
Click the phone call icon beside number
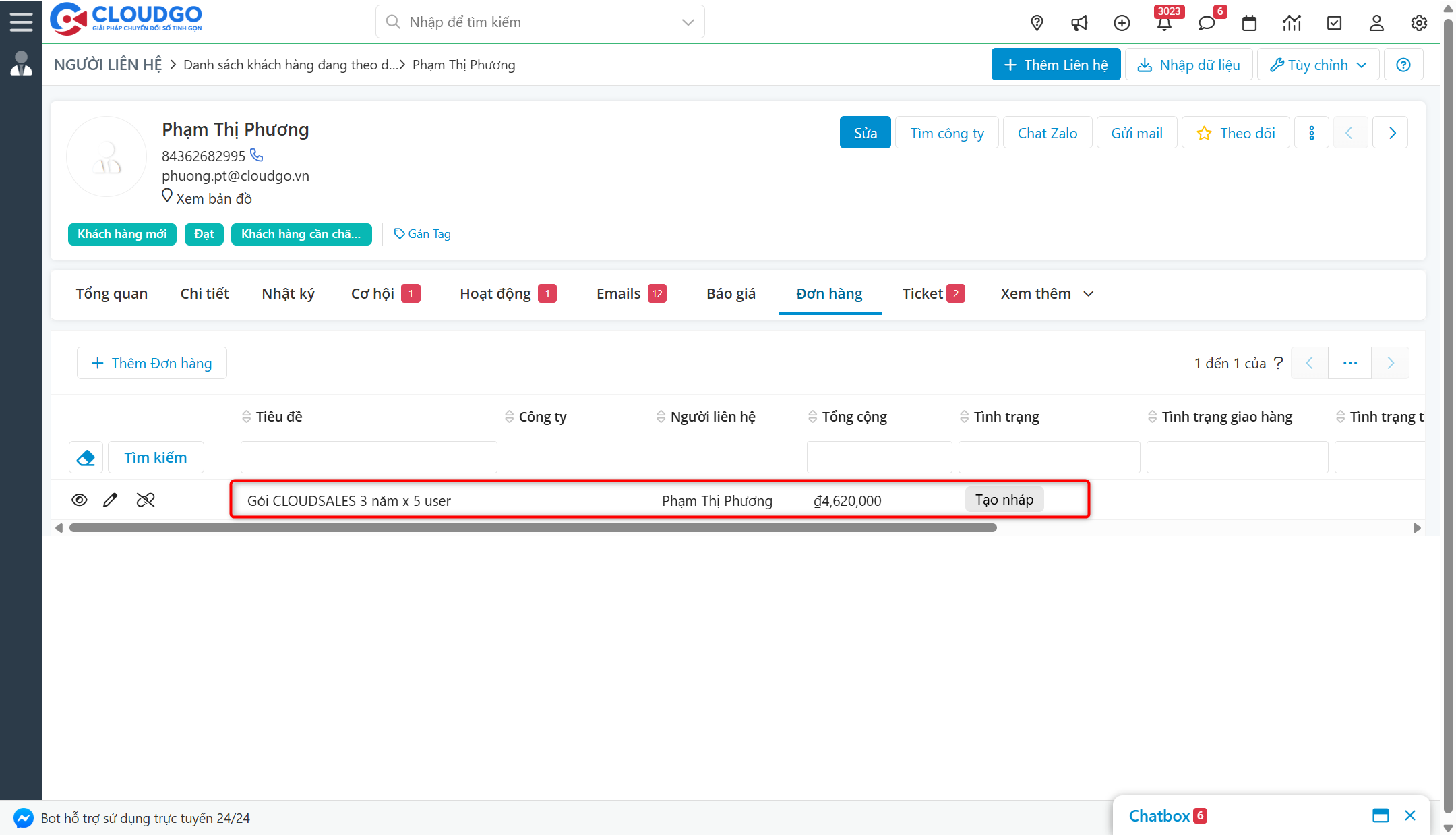point(257,155)
